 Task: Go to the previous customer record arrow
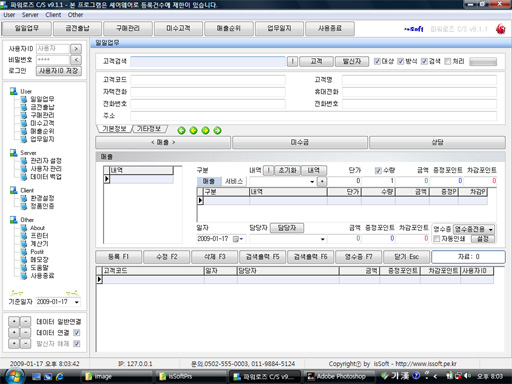pyautogui.click(x=193, y=130)
